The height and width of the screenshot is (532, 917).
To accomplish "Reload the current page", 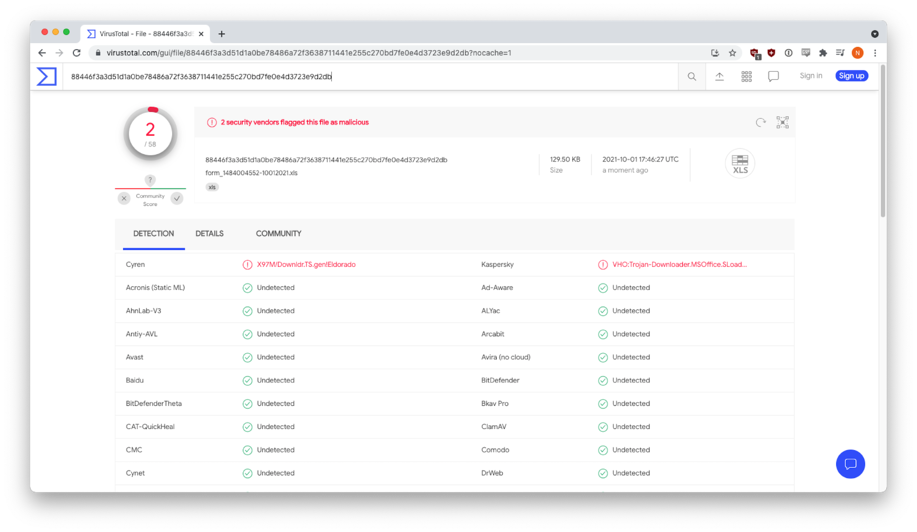I will (77, 53).
